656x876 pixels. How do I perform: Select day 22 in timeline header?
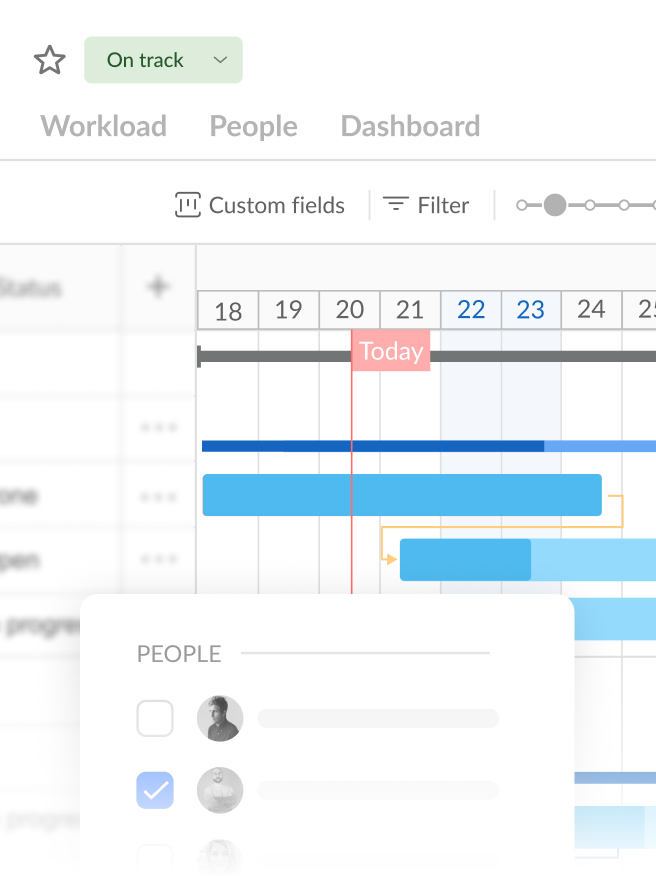pyautogui.click(x=471, y=310)
